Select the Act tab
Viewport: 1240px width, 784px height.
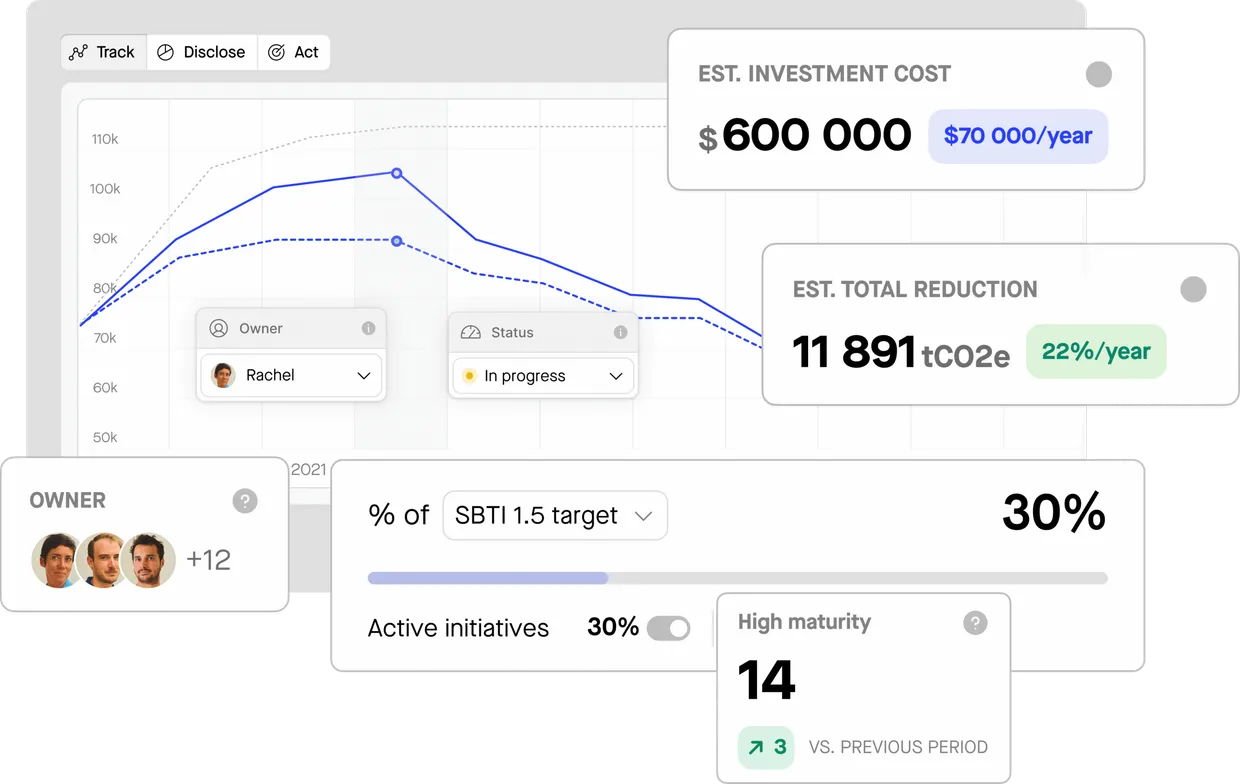coord(294,51)
